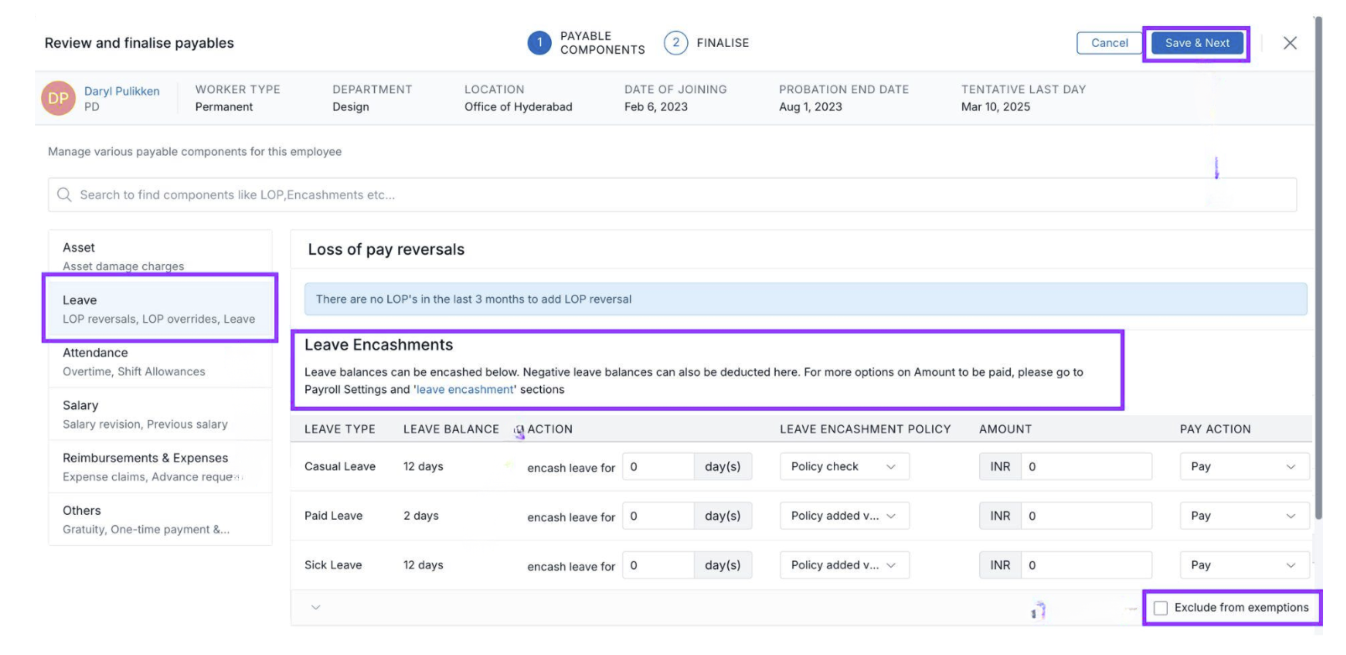1346x655 pixels.
Task: Click the search magnifier icon
Action: (65, 195)
